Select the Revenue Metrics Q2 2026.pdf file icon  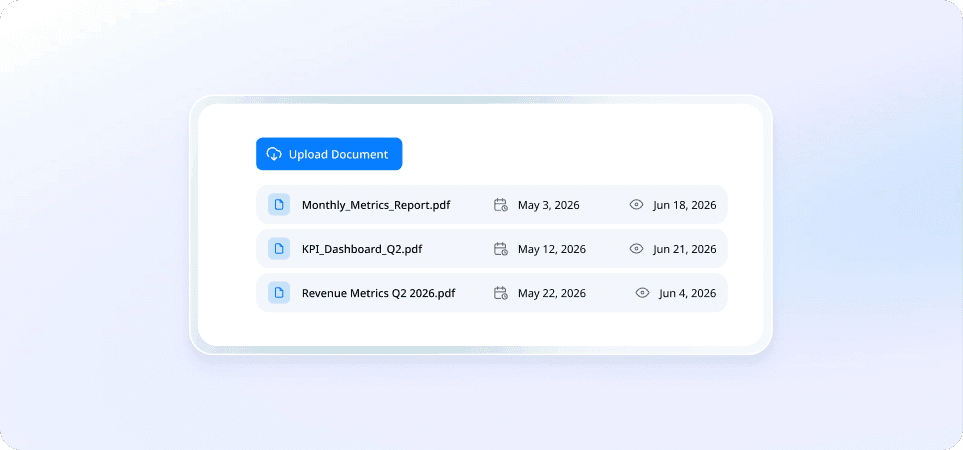point(279,293)
